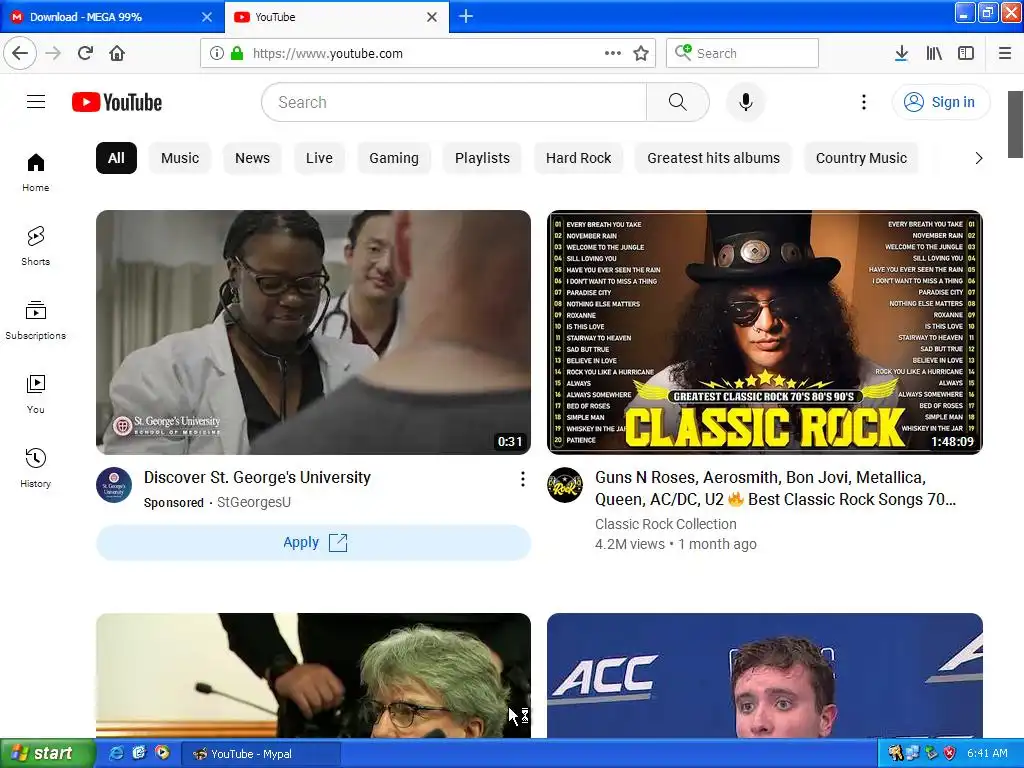Click YouTube - Mypal taskbar button
This screenshot has height=768, width=1024.
coord(260,754)
